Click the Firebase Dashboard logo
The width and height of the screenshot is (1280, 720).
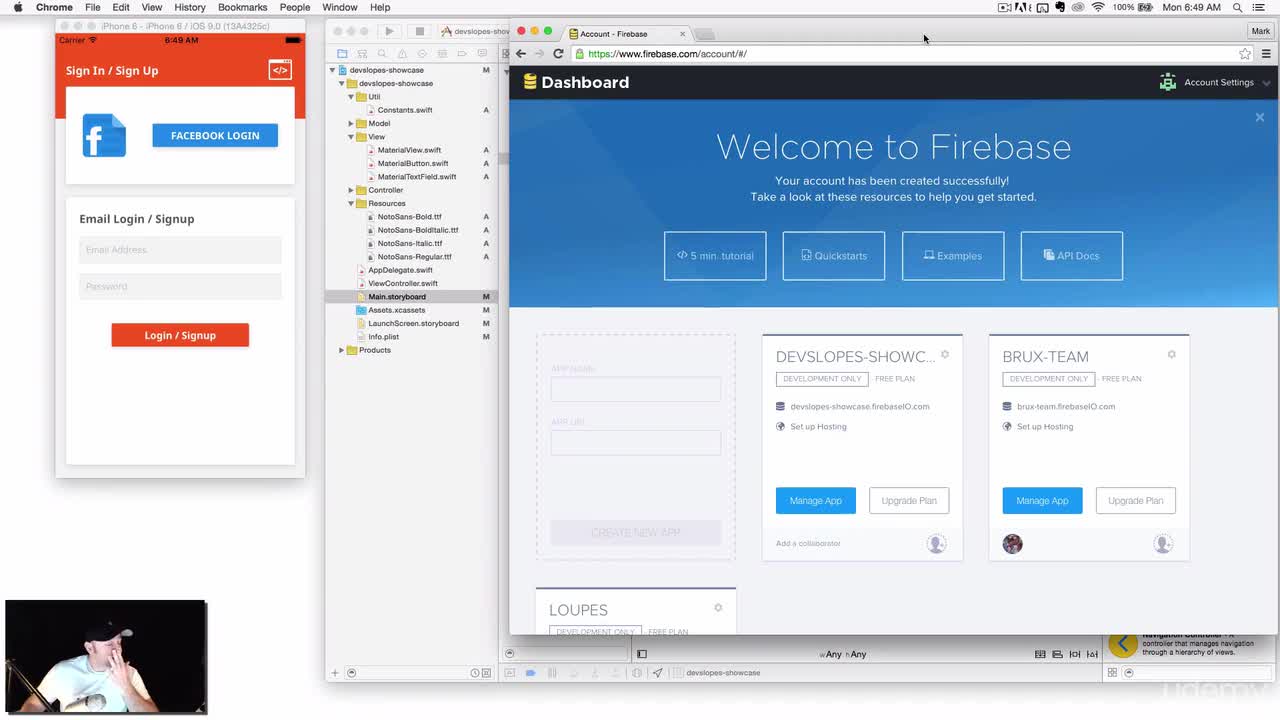(x=576, y=82)
